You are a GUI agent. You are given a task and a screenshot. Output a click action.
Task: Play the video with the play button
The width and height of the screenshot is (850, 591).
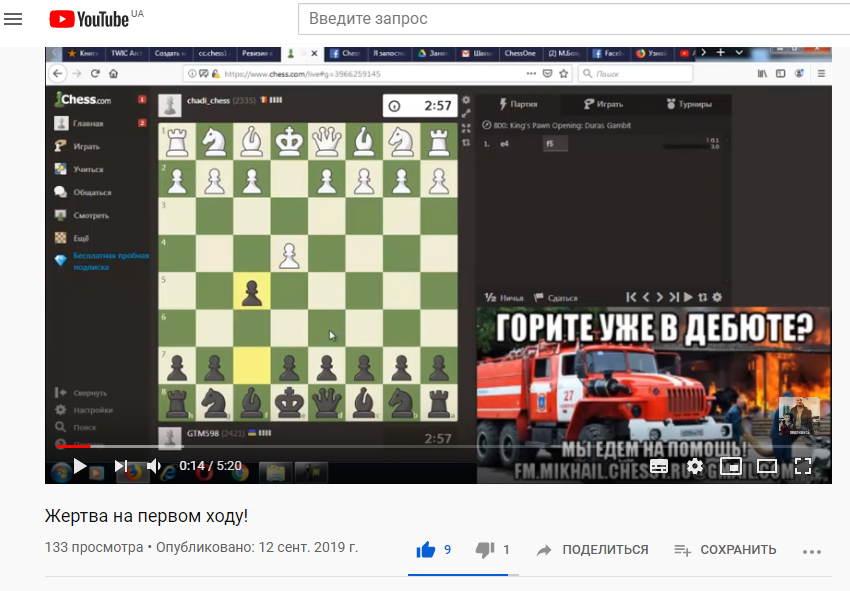coord(79,466)
